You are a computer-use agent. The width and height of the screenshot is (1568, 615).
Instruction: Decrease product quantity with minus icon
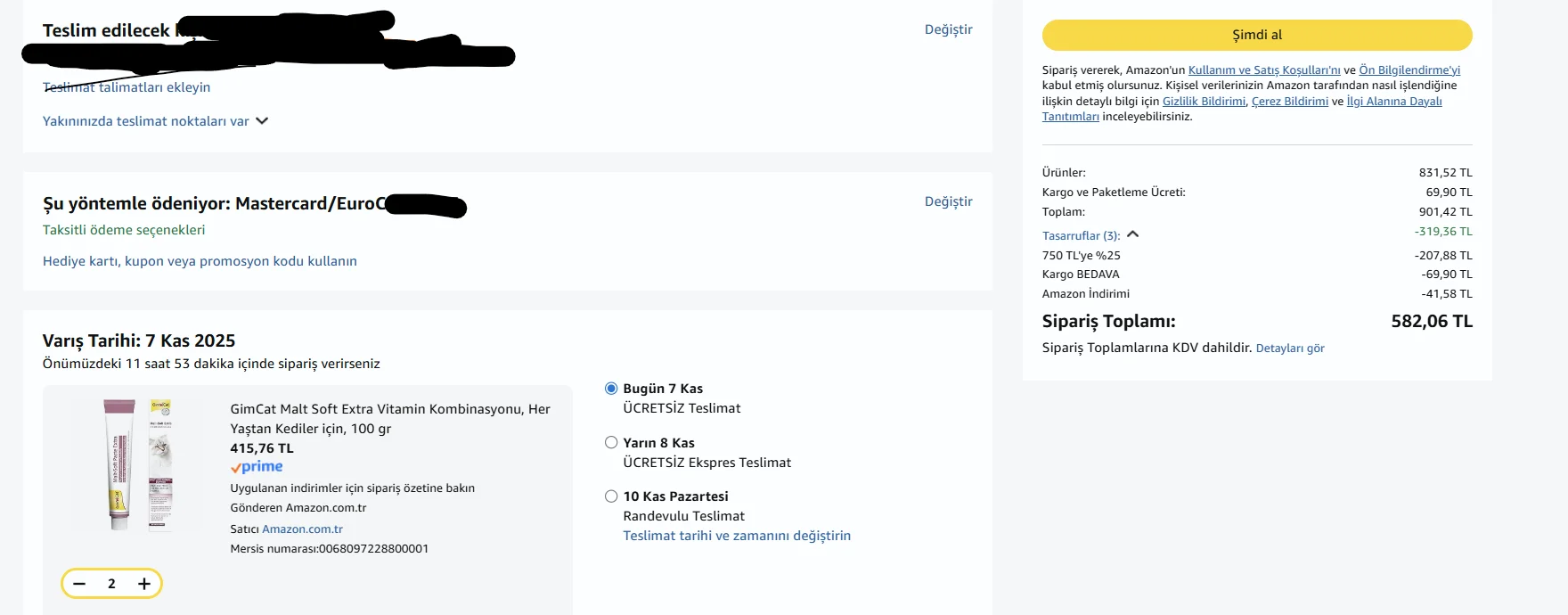(79, 584)
